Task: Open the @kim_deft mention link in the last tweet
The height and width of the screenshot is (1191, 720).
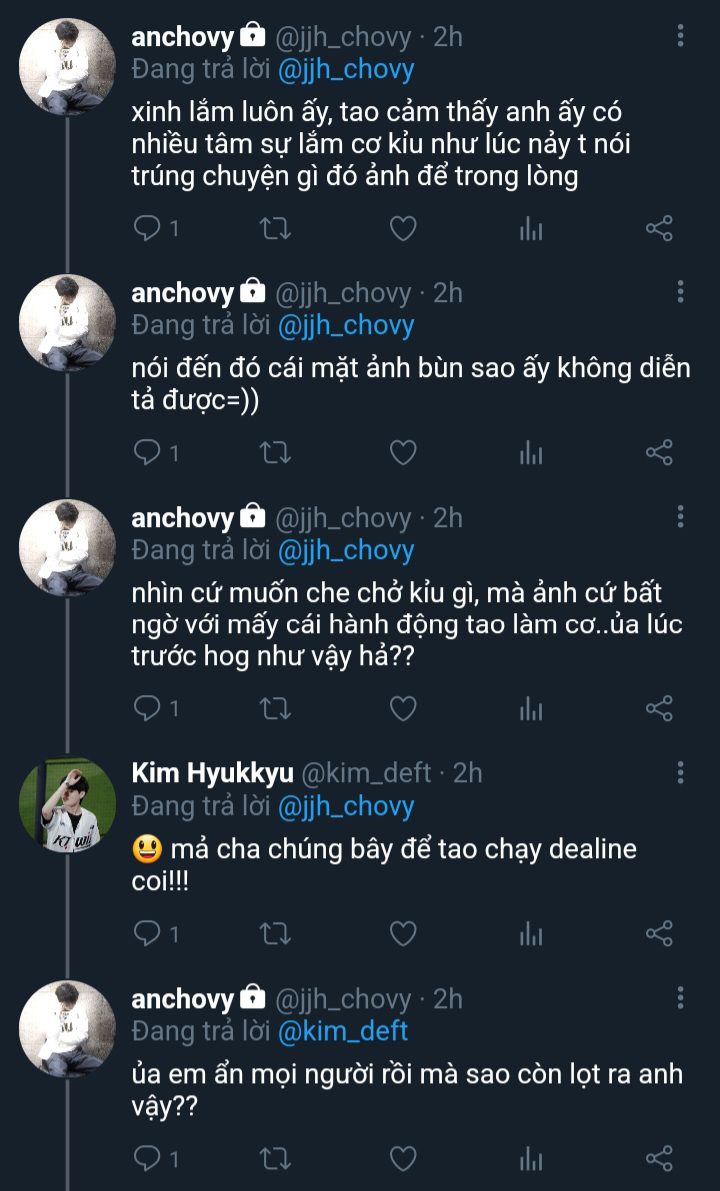Action: point(342,1030)
